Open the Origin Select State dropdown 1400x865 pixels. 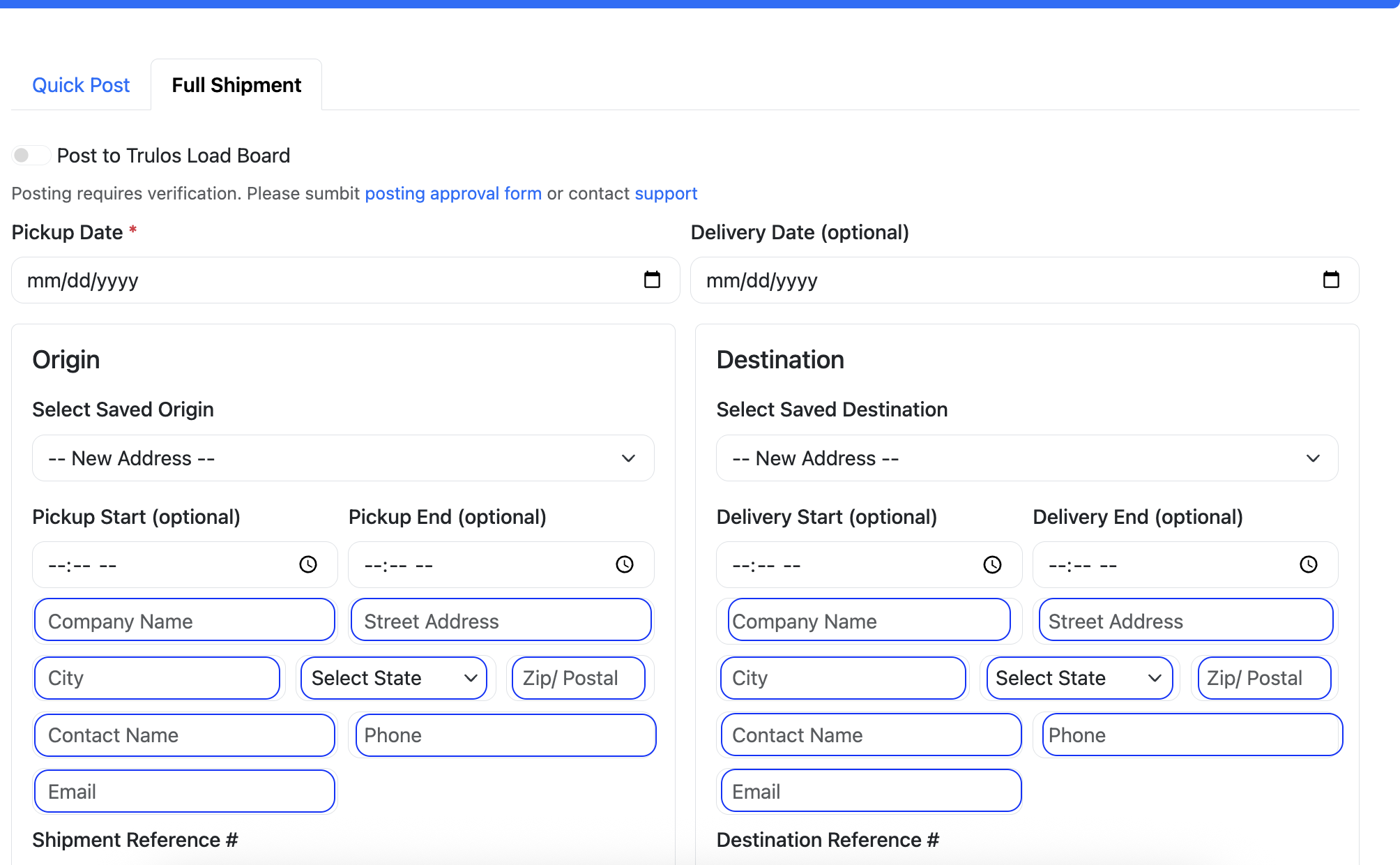tap(393, 677)
